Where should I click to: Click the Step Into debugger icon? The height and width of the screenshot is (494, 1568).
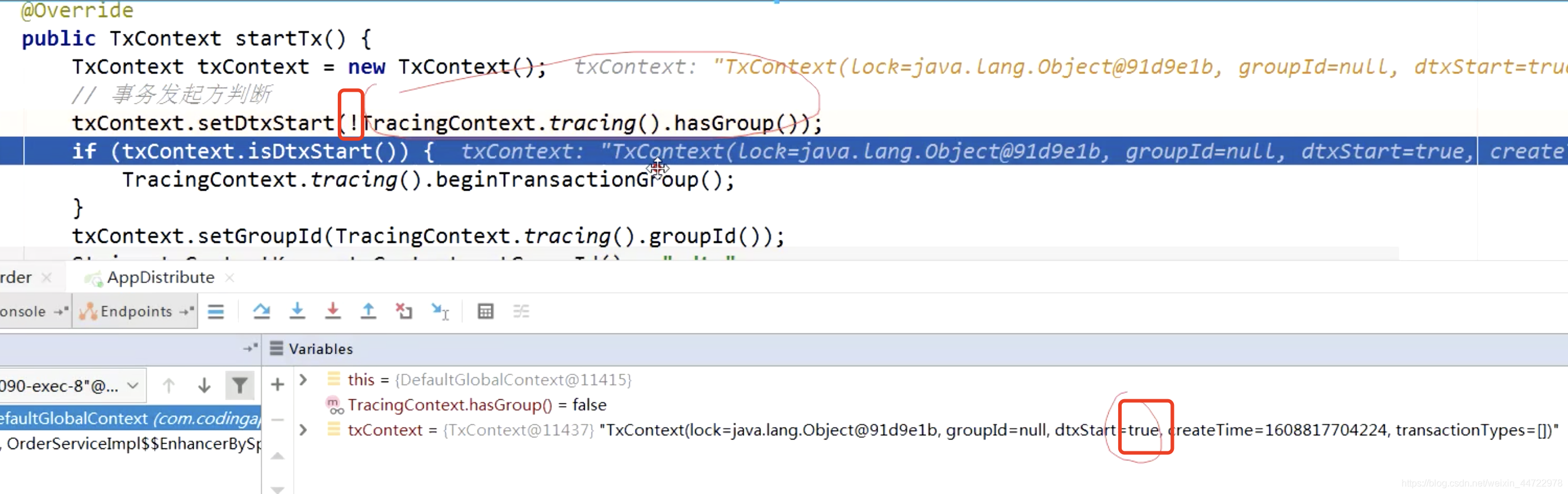click(297, 312)
